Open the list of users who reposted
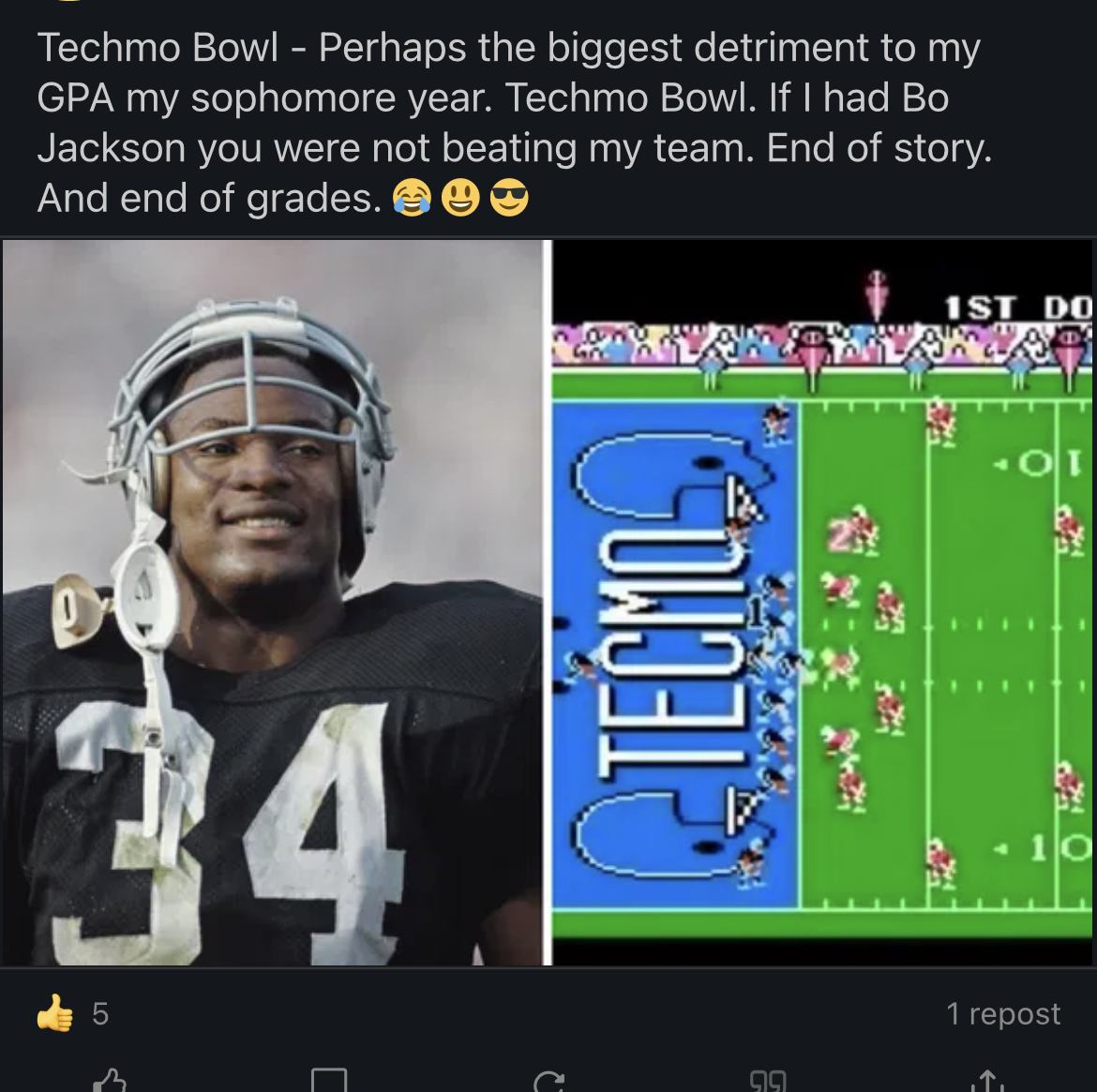 [x=1003, y=1013]
